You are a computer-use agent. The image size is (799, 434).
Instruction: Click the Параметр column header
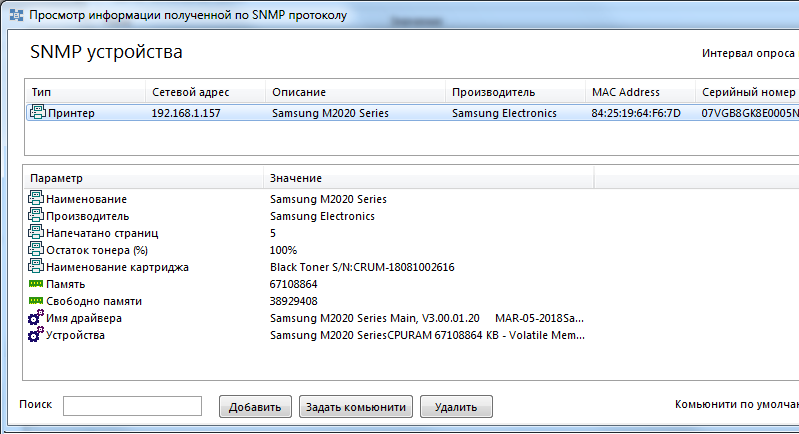[143, 178]
